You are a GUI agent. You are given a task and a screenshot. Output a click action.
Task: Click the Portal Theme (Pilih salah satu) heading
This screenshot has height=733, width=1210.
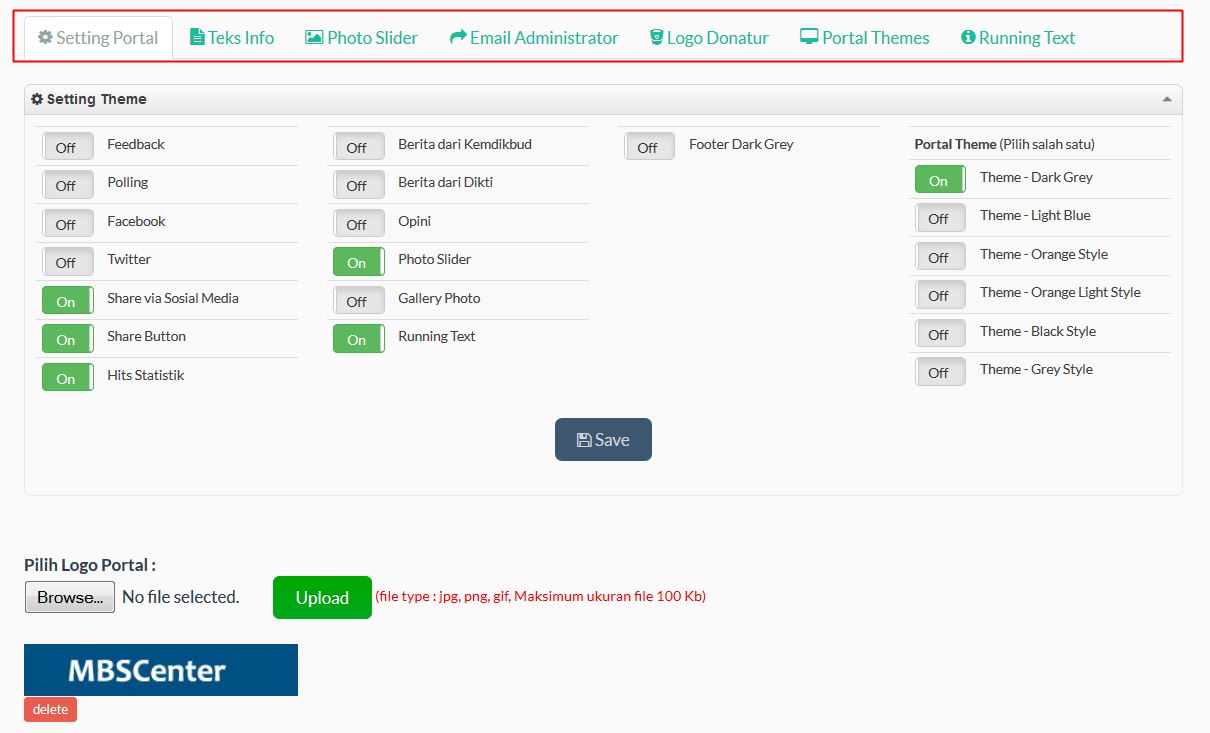[1005, 144]
